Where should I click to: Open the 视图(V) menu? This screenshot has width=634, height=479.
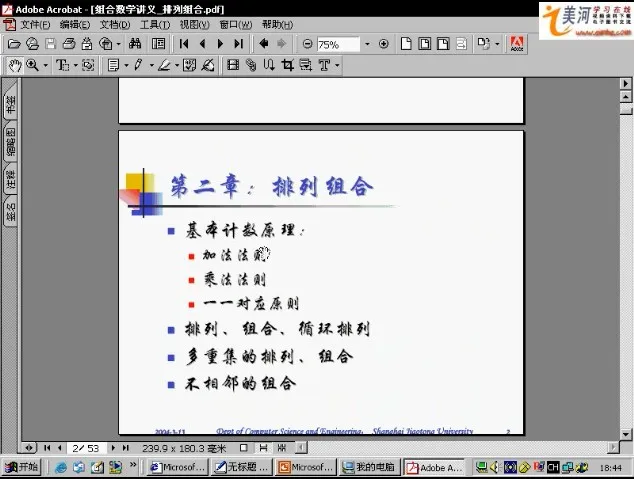194,25
